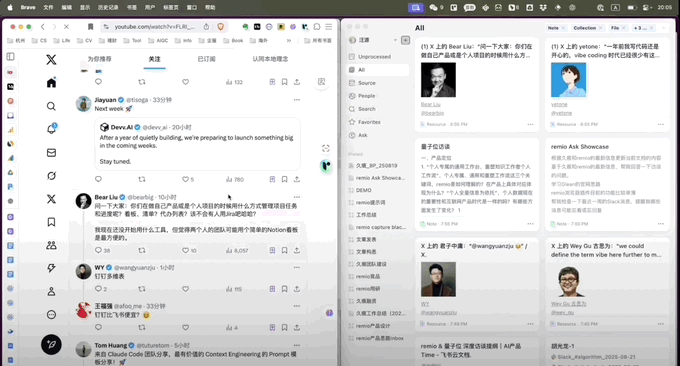The image size is (680, 366).
Task: Reply to Bear Liu's tweet with 38 replies
Action: pos(98,250)
